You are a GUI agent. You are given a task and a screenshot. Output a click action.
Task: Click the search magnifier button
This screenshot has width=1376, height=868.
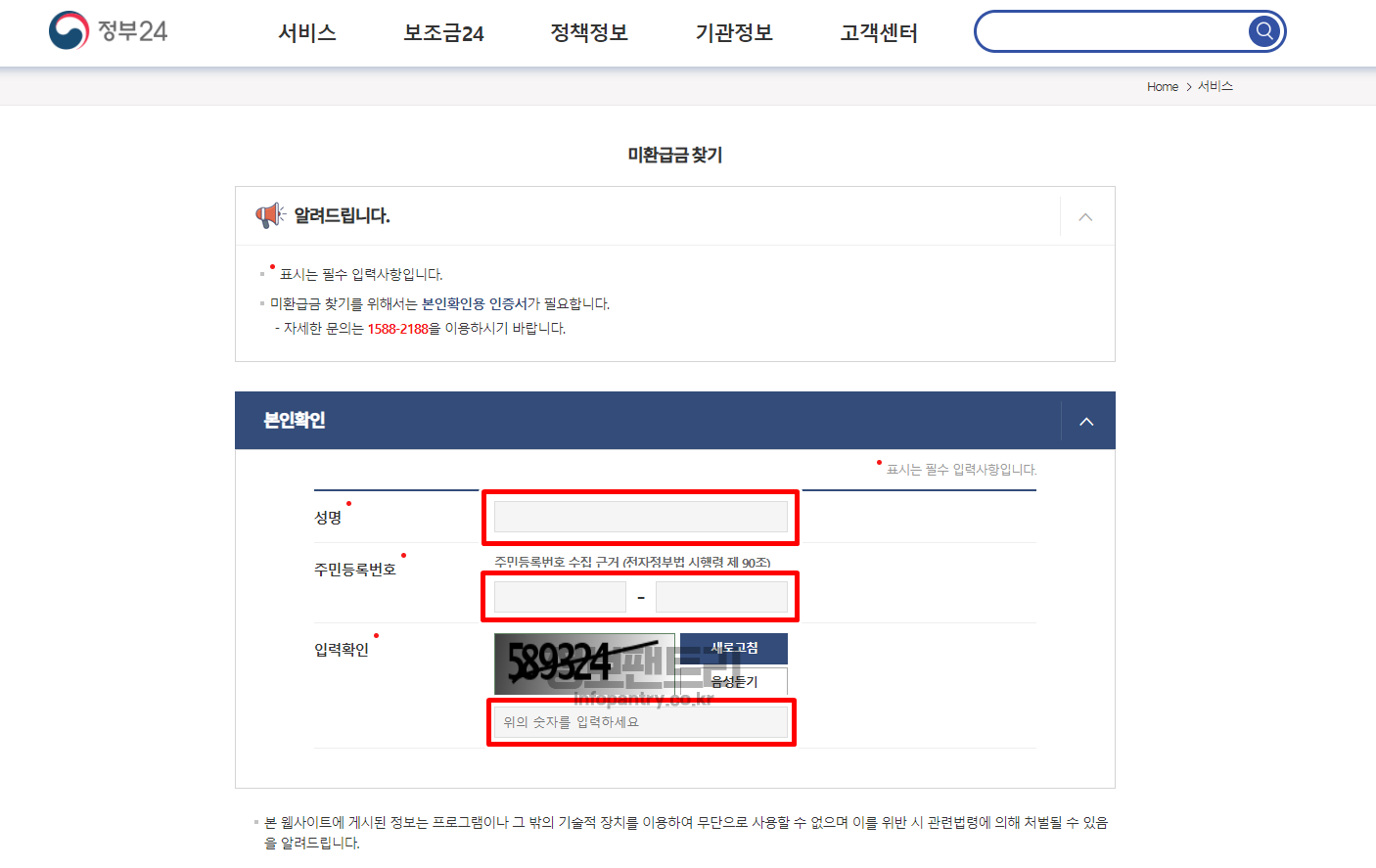click(x=1264, y=31)
